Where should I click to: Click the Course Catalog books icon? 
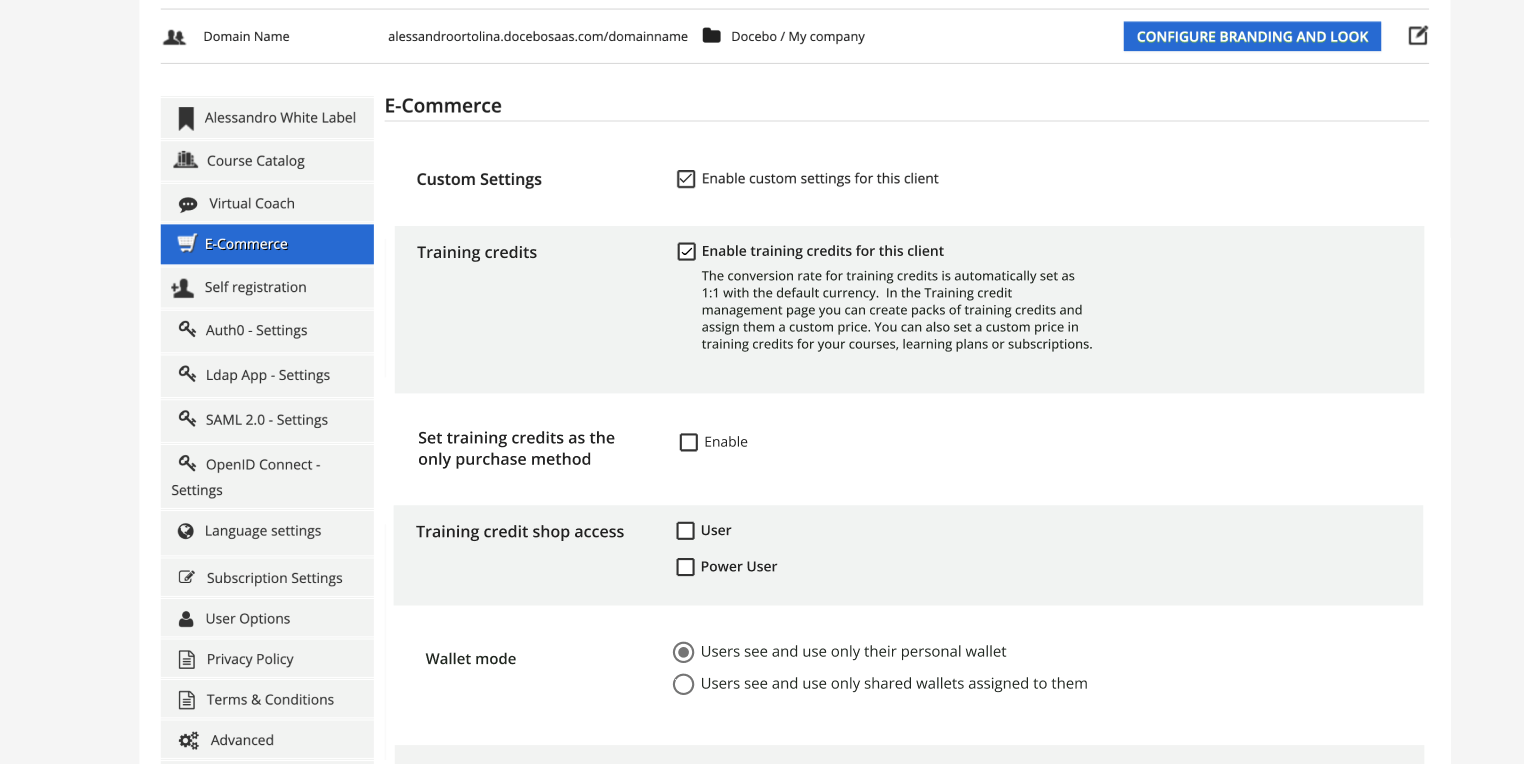tap(186, 160)
